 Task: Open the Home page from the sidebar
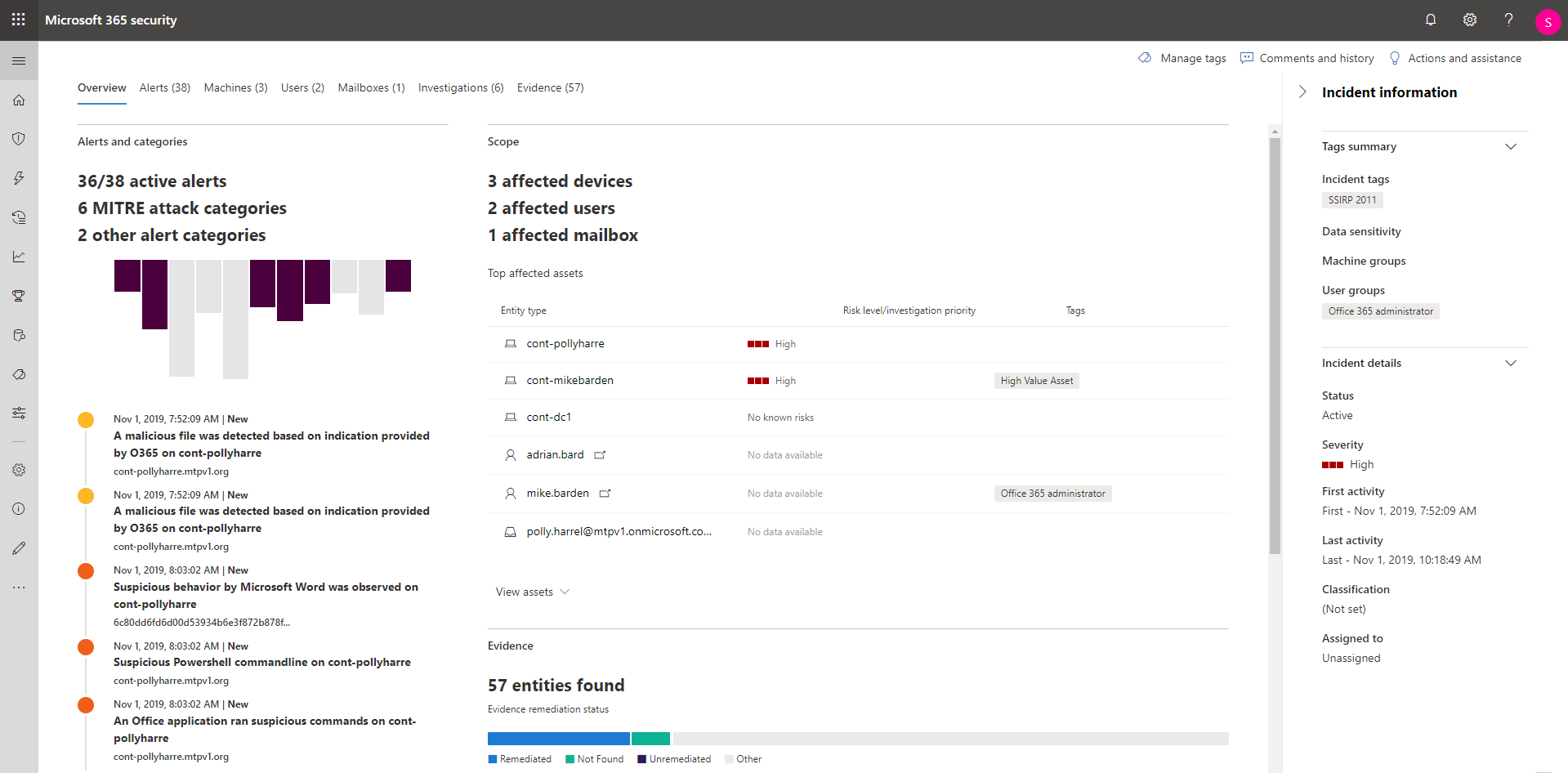pyautogui.click(x=18, y=100)
